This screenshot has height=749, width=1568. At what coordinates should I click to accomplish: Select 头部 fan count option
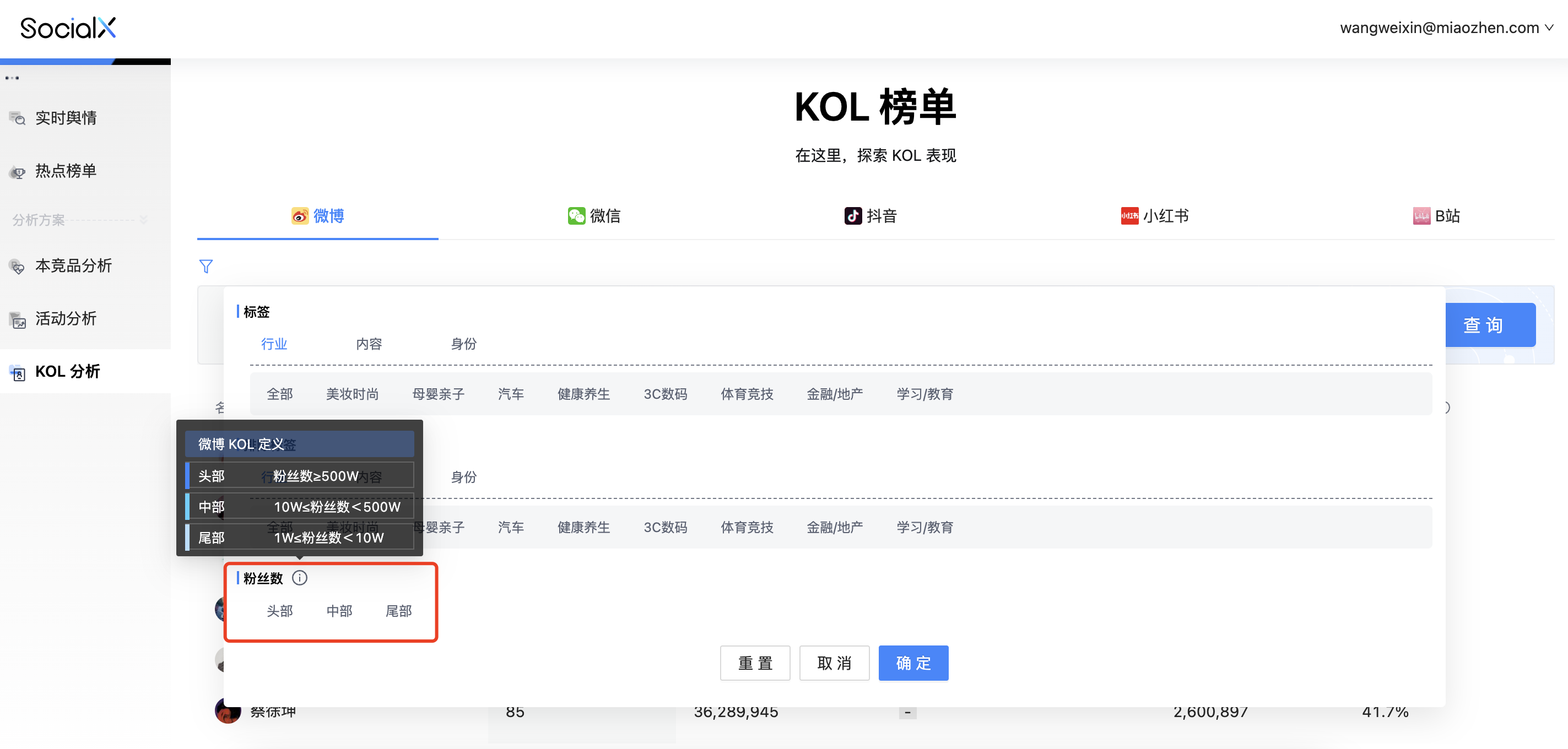coord(279,611)
